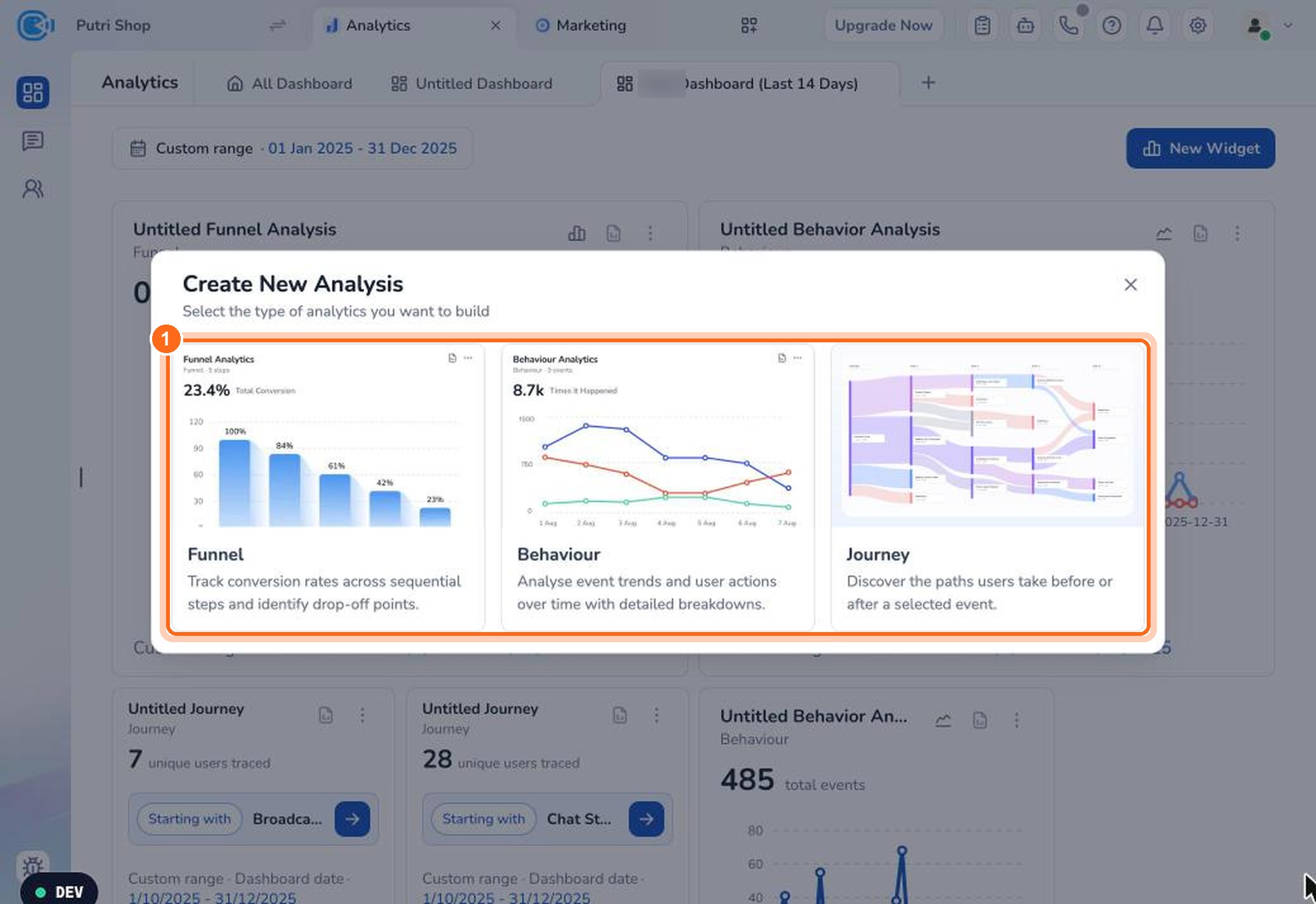Open more options on 28 users Untitled Journey
This screenshot has width=1316, height=904.
point(657,715)
